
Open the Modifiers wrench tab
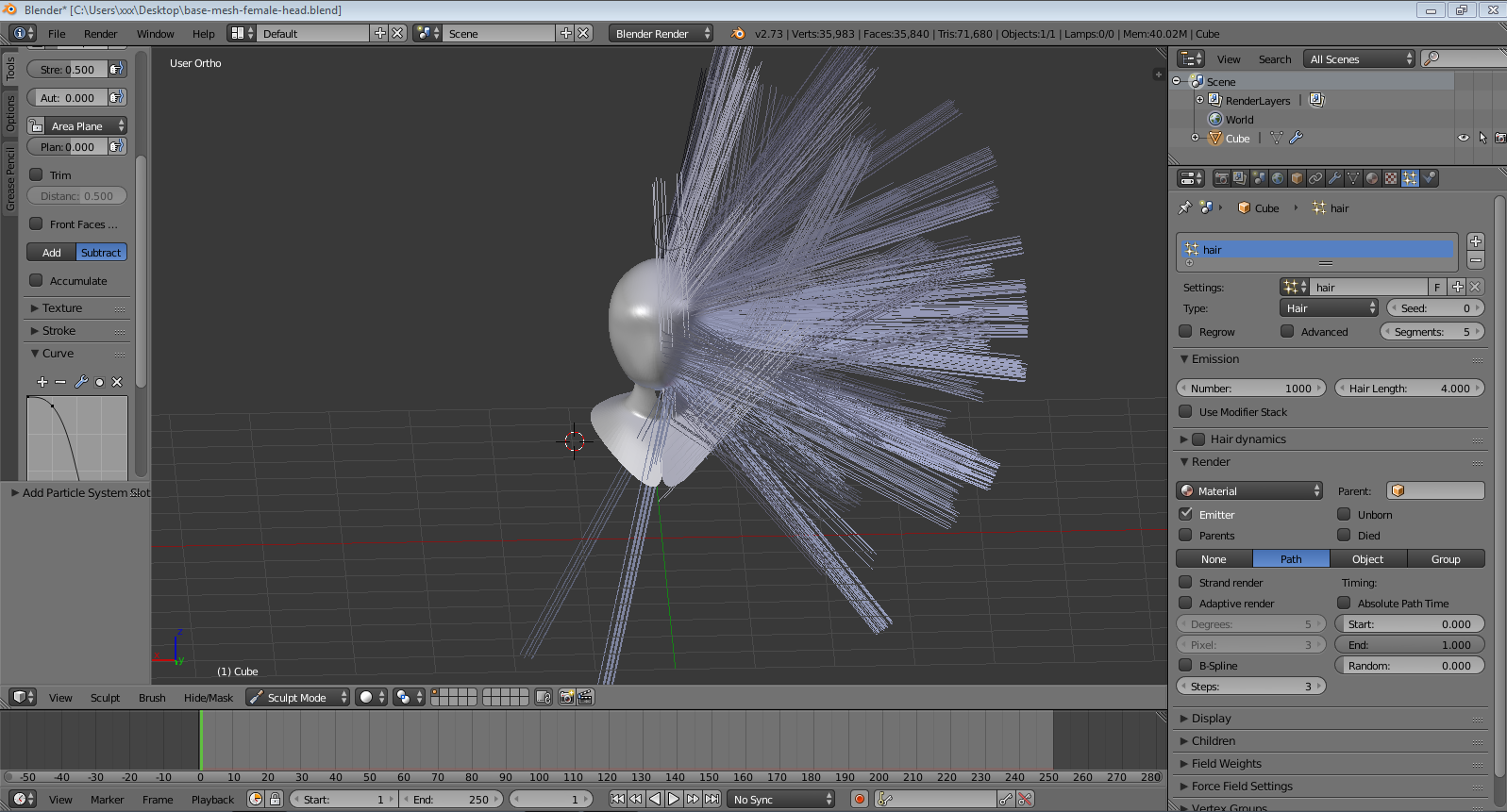pyautogui.click(x=1334, y=178)
